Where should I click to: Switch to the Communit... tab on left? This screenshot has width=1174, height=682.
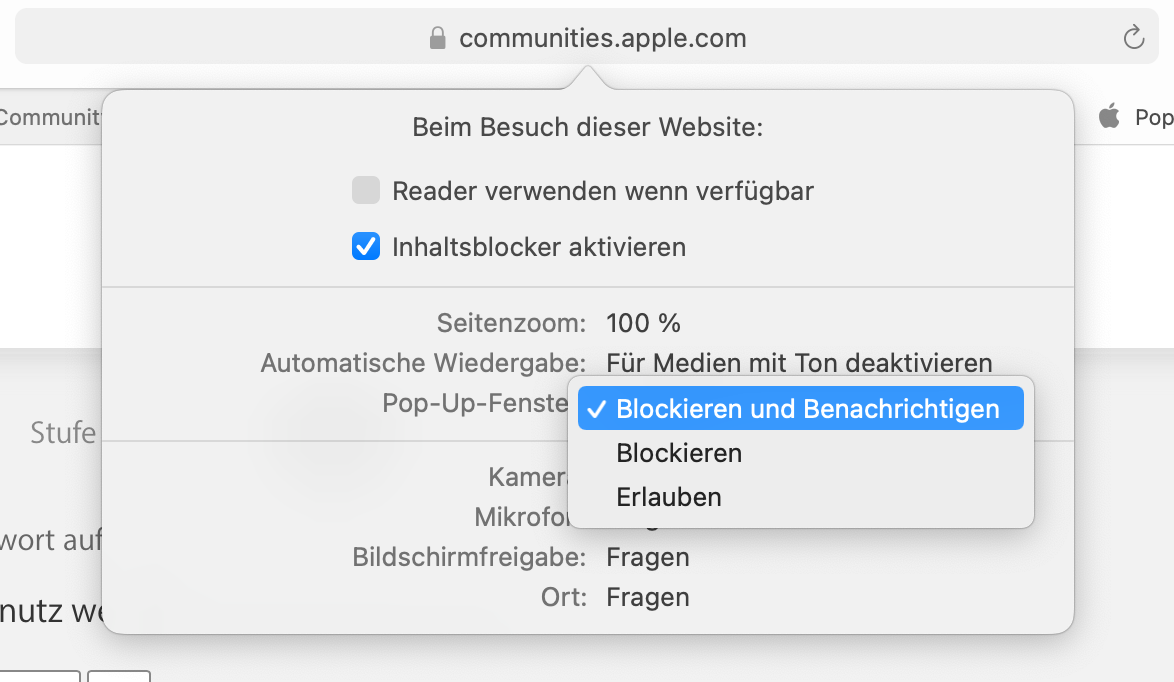point(50,117)
